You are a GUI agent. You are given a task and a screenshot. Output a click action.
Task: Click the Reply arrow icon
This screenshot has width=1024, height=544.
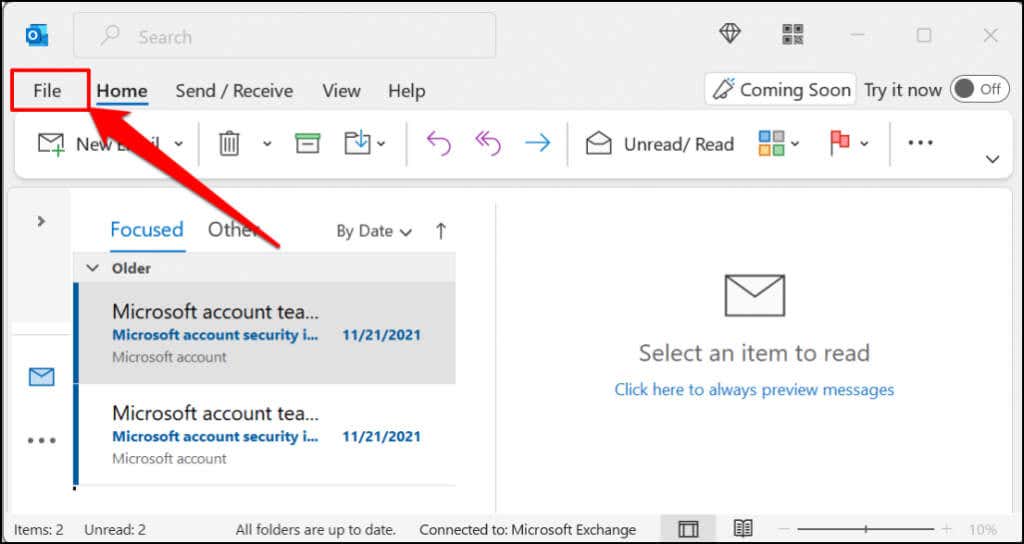[x=438, y=143]
